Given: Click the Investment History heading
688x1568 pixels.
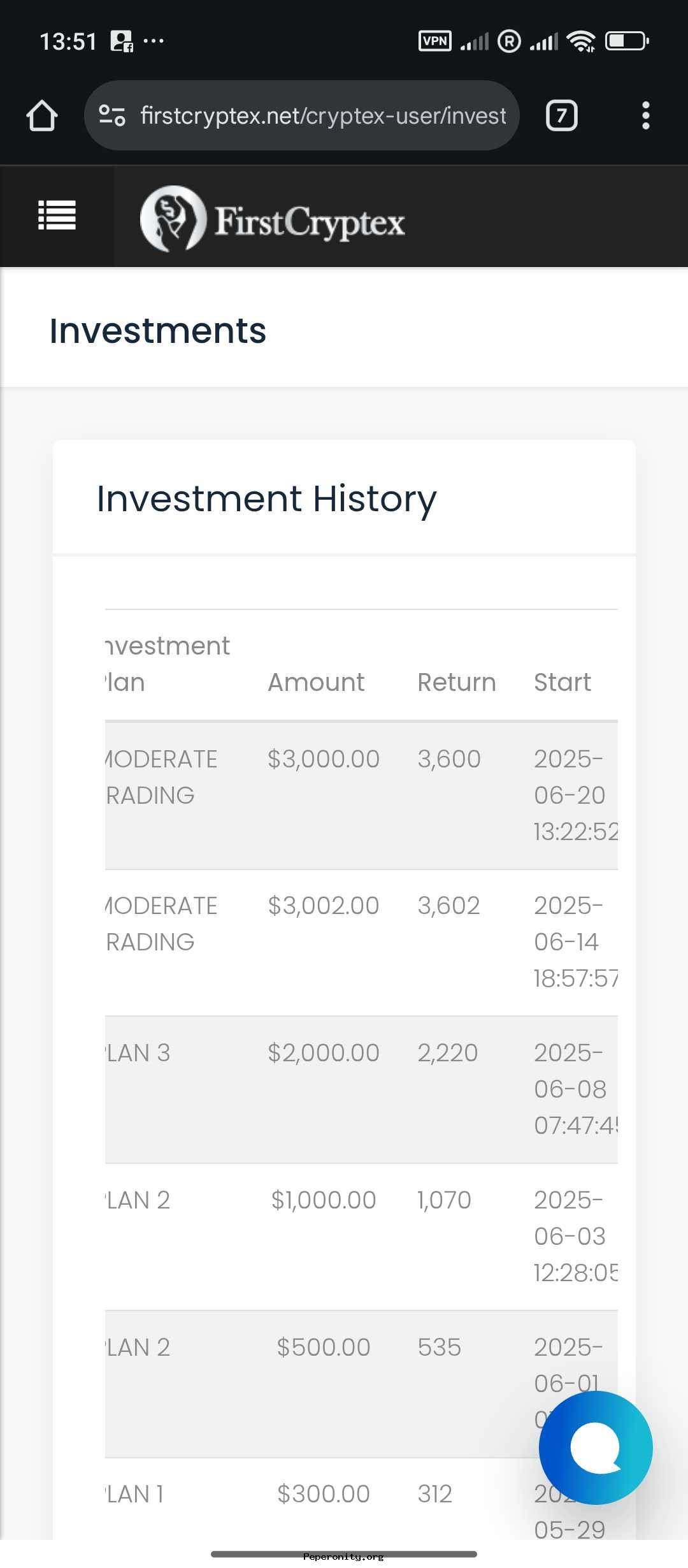Looking at the screenshot, I should tap(266, 498).
